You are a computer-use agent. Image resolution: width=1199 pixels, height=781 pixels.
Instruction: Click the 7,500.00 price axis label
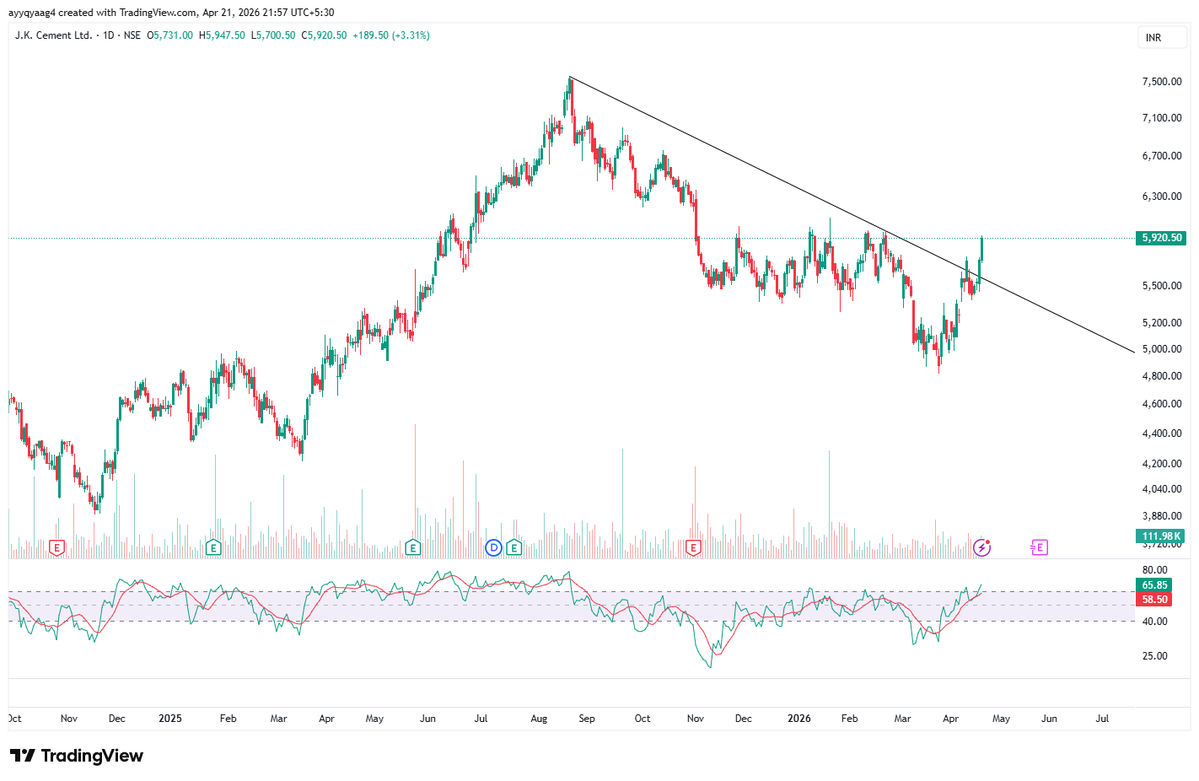pyautogui.click(x=1162, y=82)
